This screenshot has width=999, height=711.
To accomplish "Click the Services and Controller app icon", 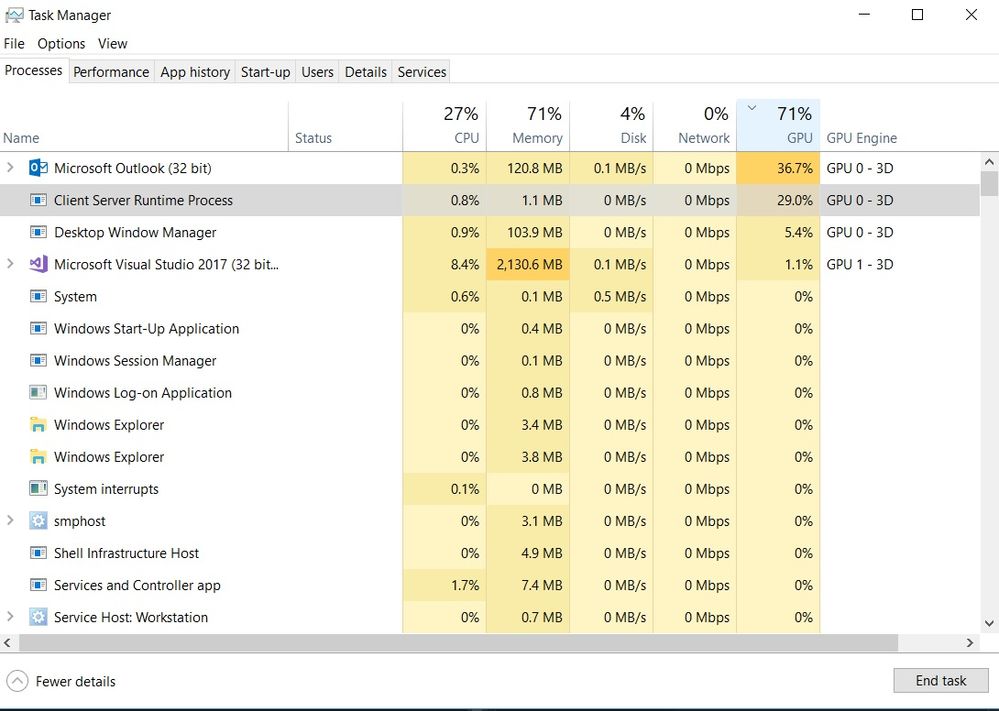I will coord(38,585).
